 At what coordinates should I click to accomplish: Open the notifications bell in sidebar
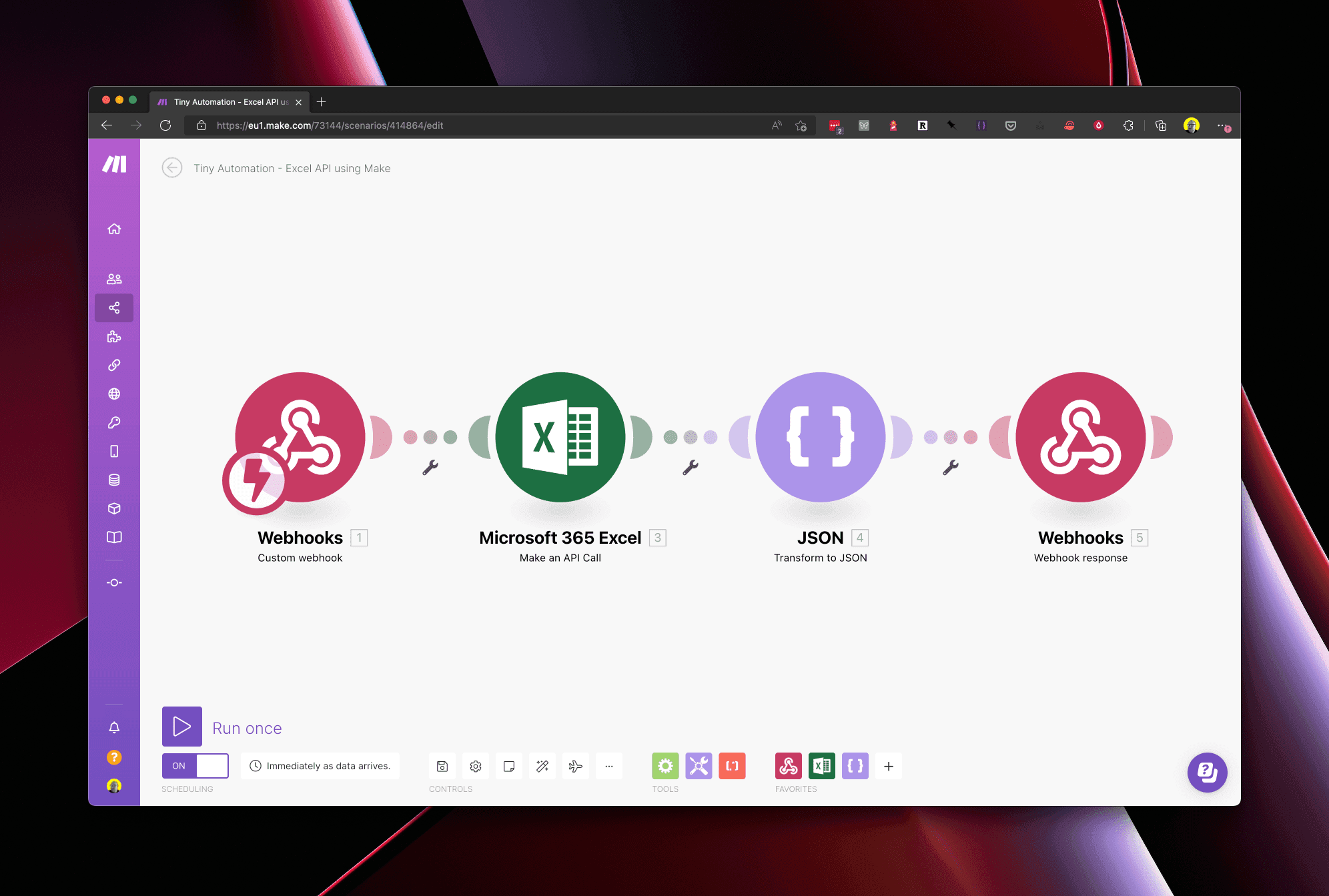pos(114,727)
